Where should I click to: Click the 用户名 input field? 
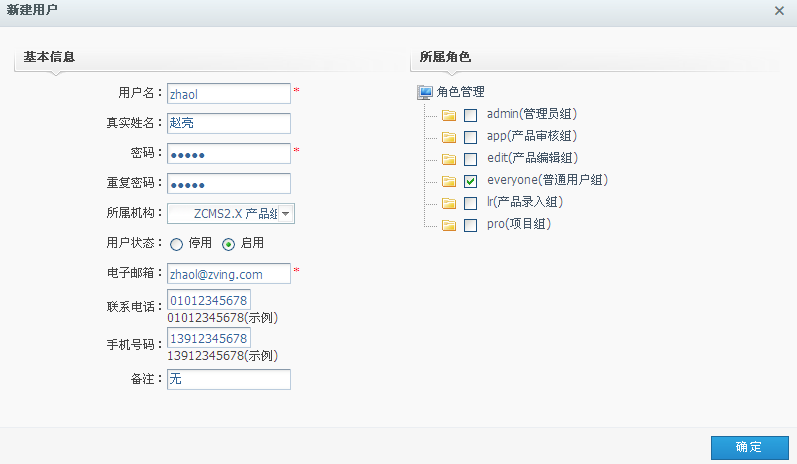[228, 93]
